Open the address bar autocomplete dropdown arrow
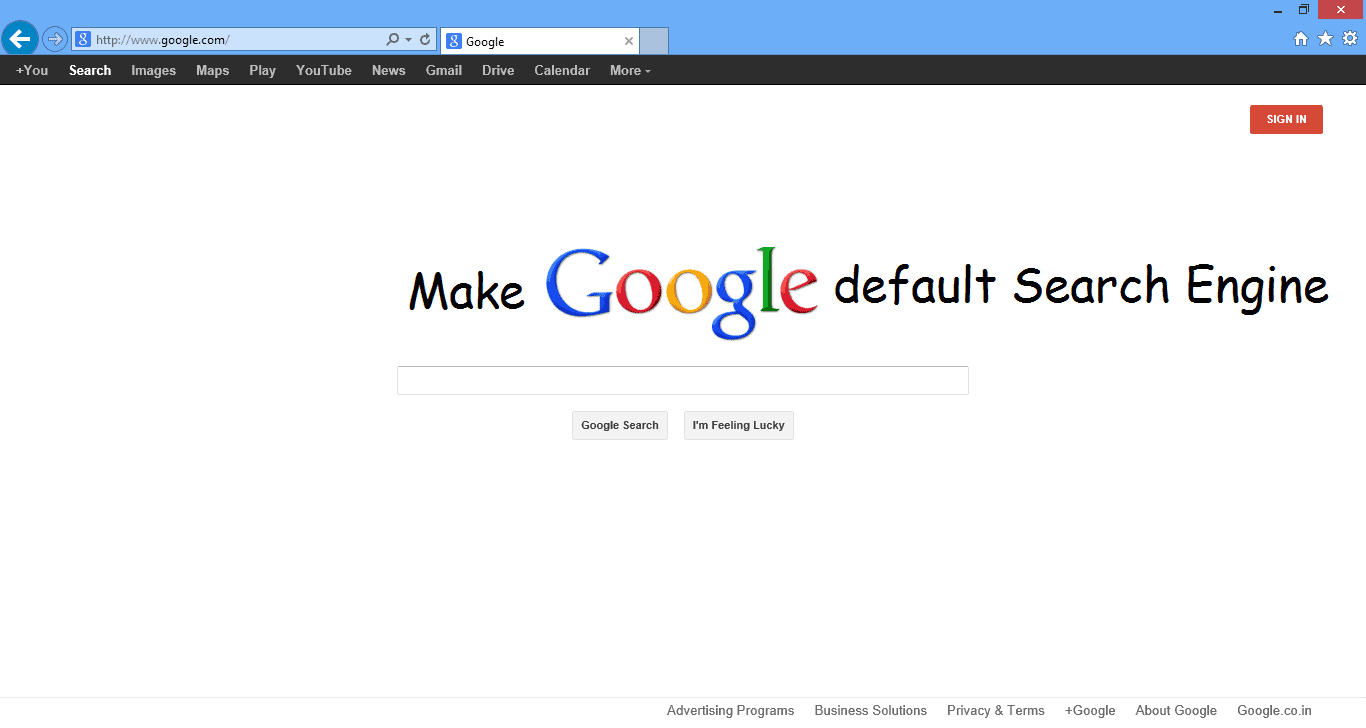 tap(408, 40)
